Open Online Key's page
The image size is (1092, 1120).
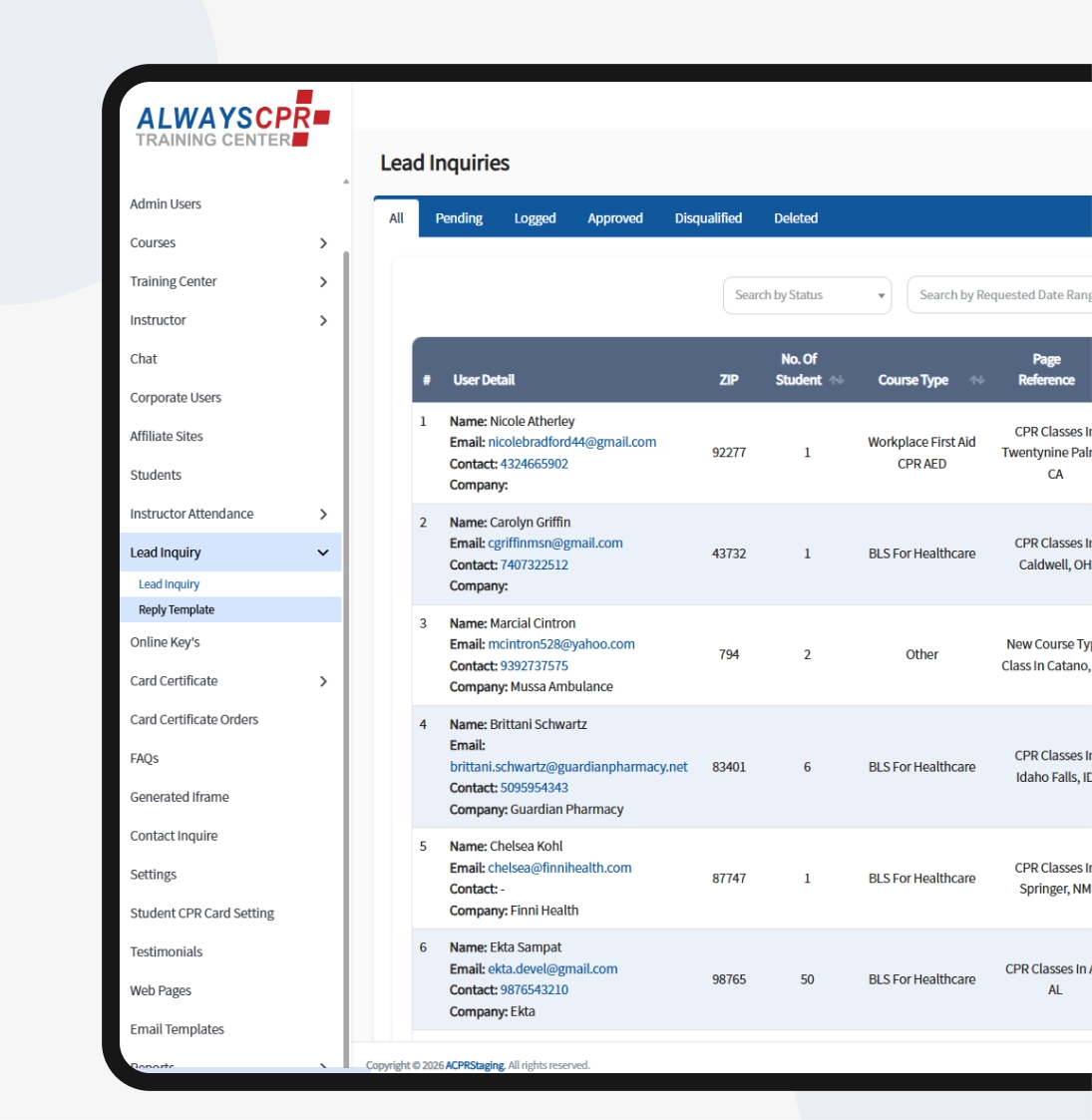click(x=165, y=642)
